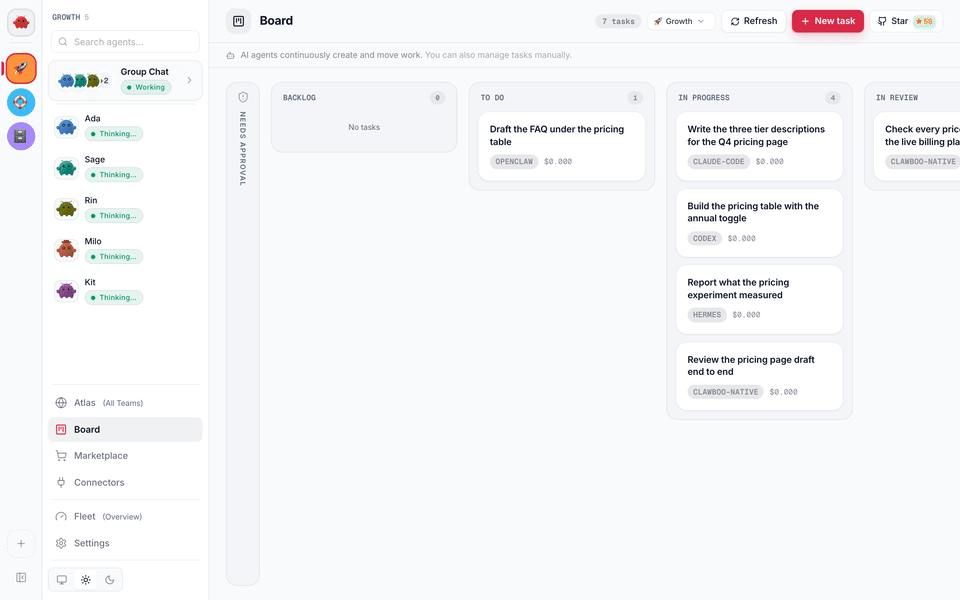Click Ada's blue avatar icon

[66, 127]
